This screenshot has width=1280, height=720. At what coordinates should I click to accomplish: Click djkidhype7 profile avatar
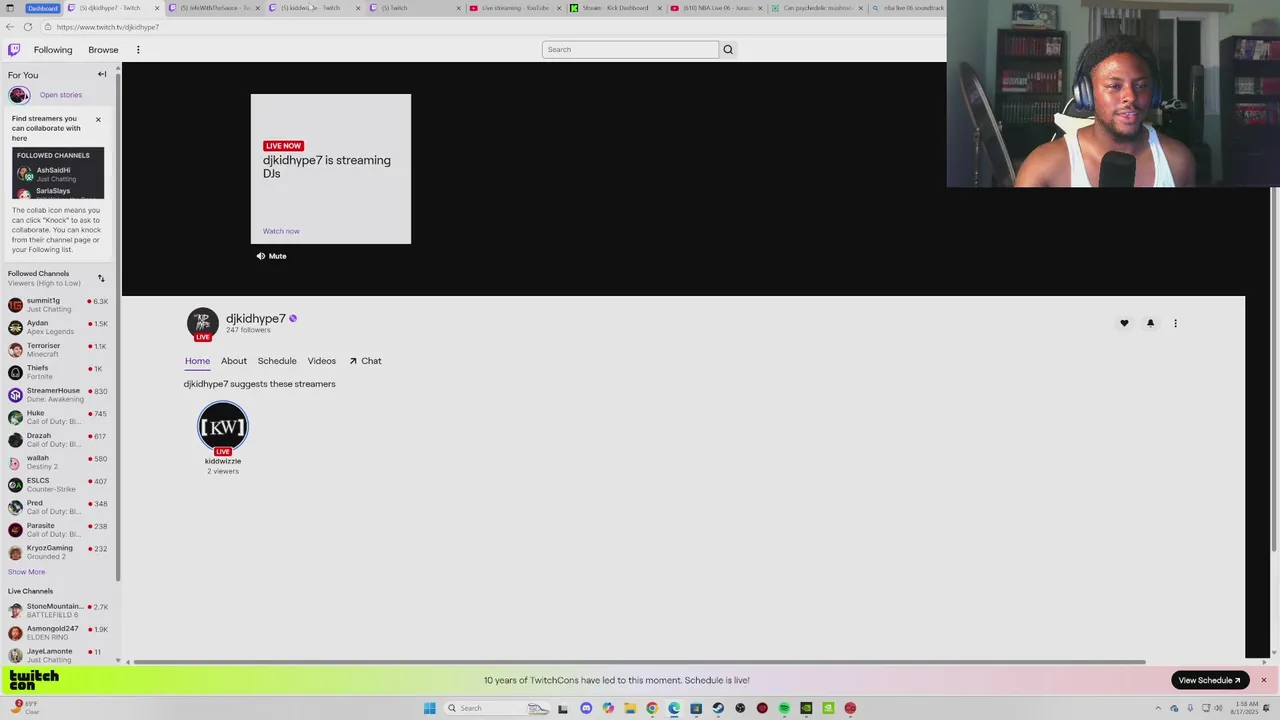coord(203,323)
